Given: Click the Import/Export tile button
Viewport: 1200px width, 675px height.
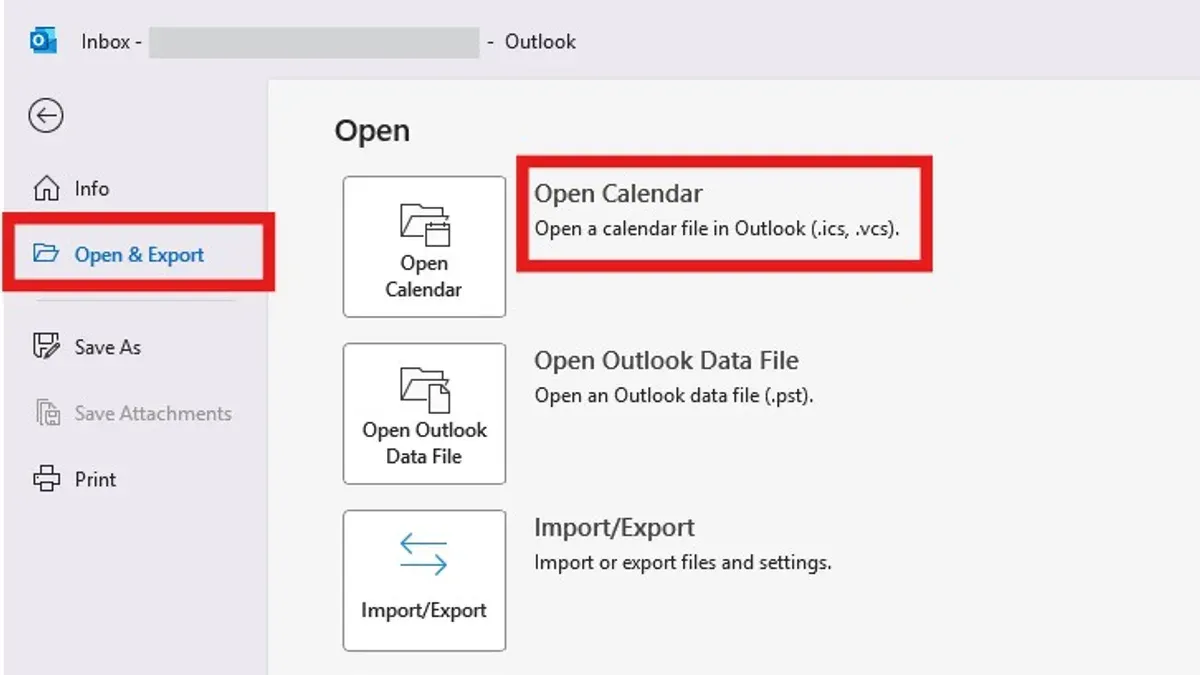Looking at the screenshot, I should (424, 581).
